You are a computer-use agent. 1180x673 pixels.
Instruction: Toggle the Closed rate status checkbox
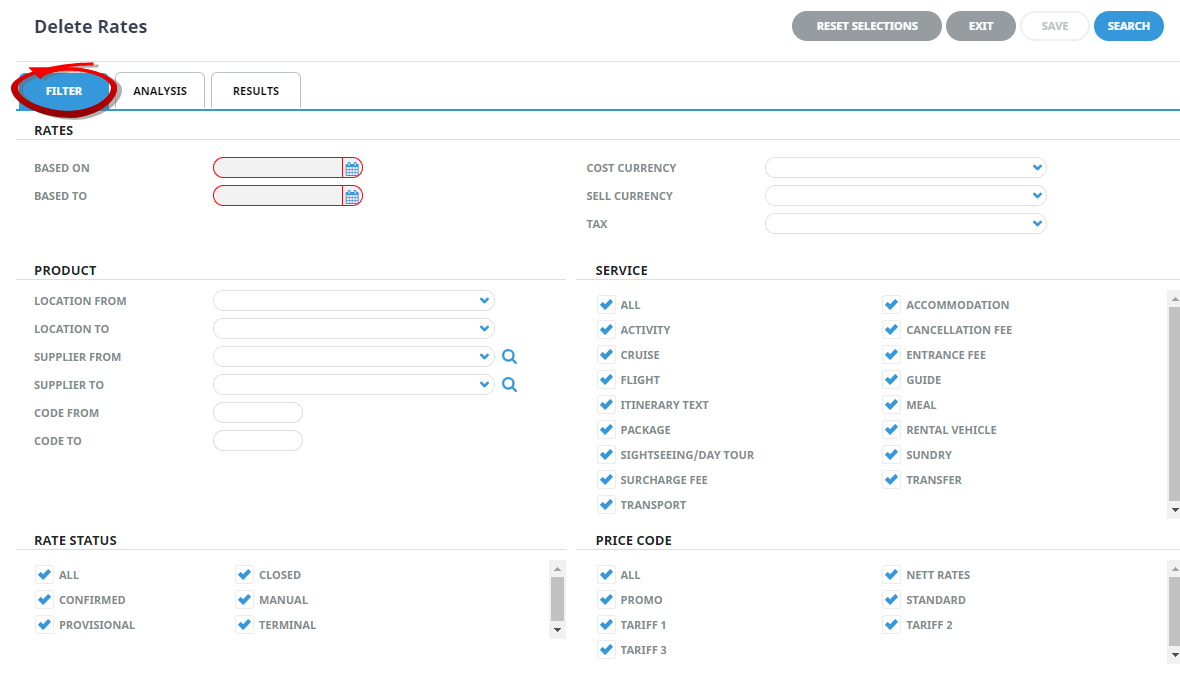click(x=245, y=575)
